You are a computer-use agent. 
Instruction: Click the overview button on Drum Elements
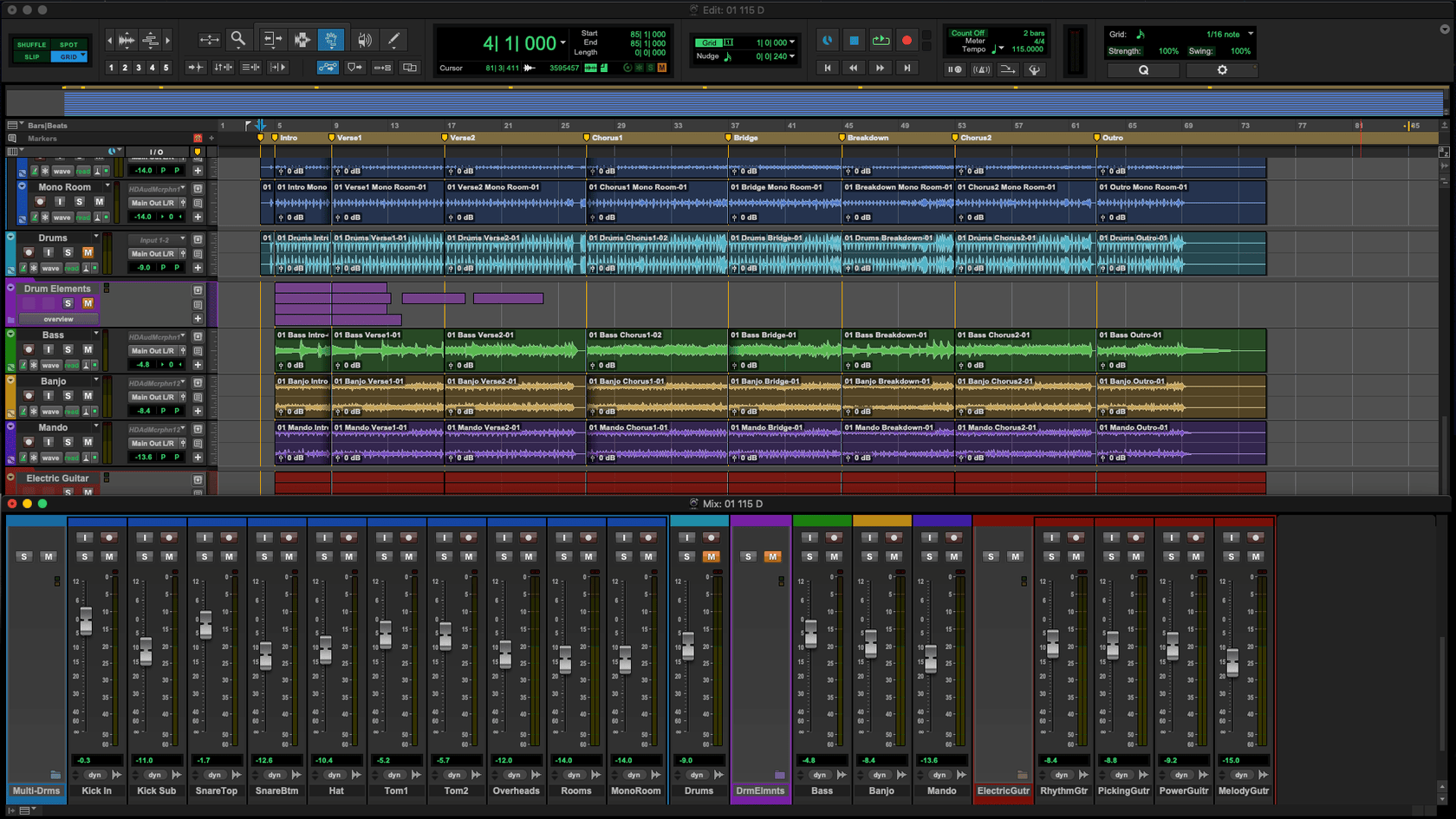point(58,319)
